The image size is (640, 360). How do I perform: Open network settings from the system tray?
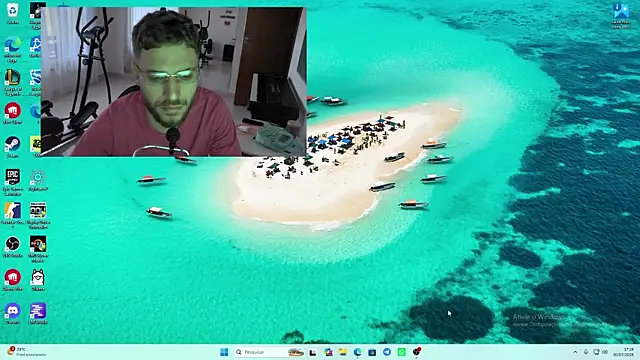pyautogui.click(x=596, y=352)
